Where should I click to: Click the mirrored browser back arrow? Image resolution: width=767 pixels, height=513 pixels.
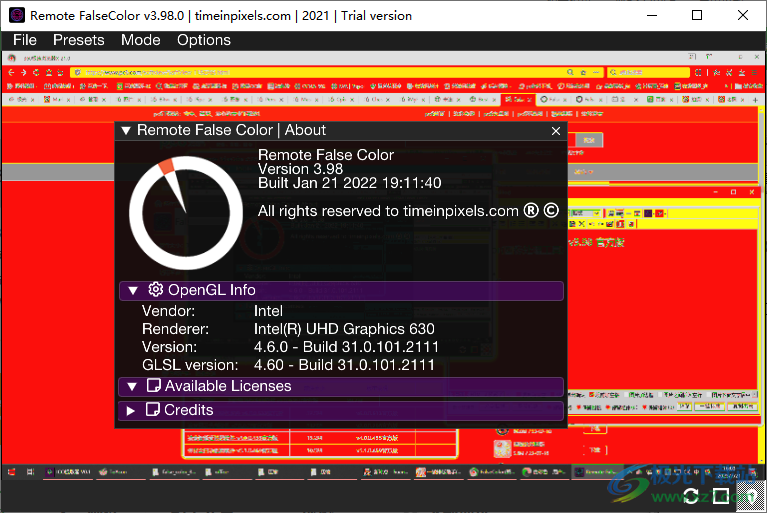[x=11, y=72]
